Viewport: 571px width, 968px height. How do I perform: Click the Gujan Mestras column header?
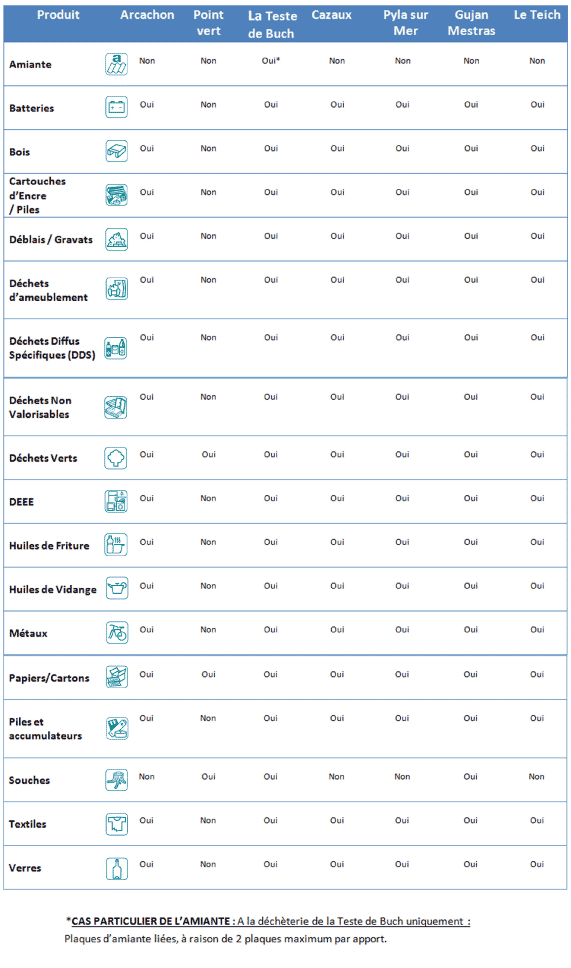pos(472,23)
